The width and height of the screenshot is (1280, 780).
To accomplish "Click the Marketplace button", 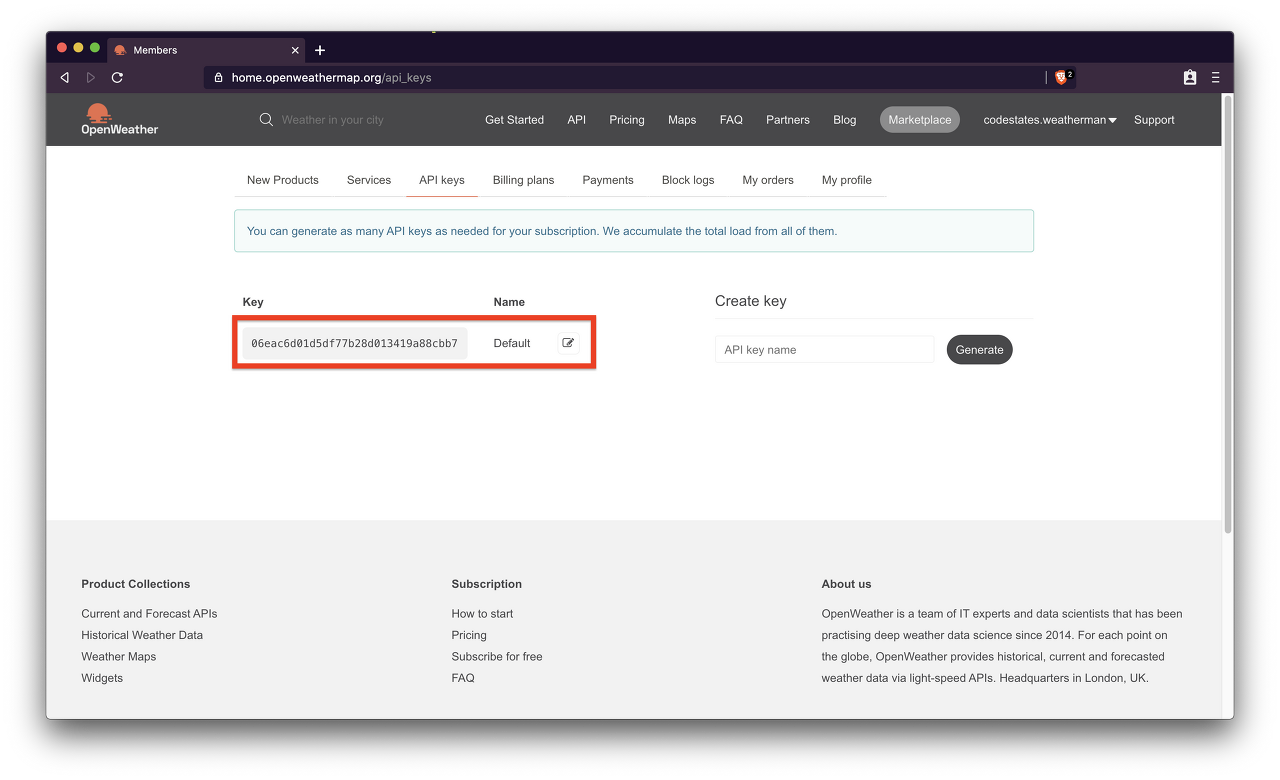I will coord(920,120).
